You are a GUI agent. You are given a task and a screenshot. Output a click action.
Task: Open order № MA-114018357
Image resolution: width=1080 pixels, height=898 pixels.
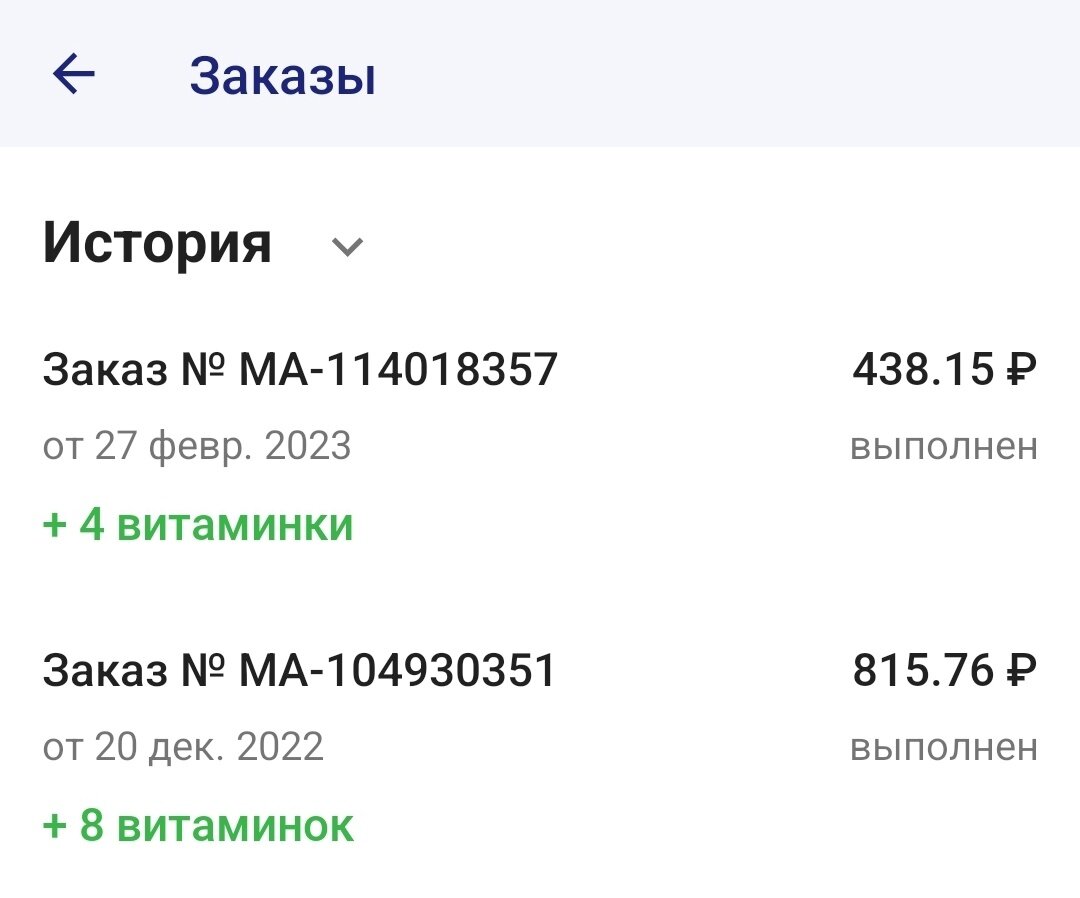[x=300, y=368]
